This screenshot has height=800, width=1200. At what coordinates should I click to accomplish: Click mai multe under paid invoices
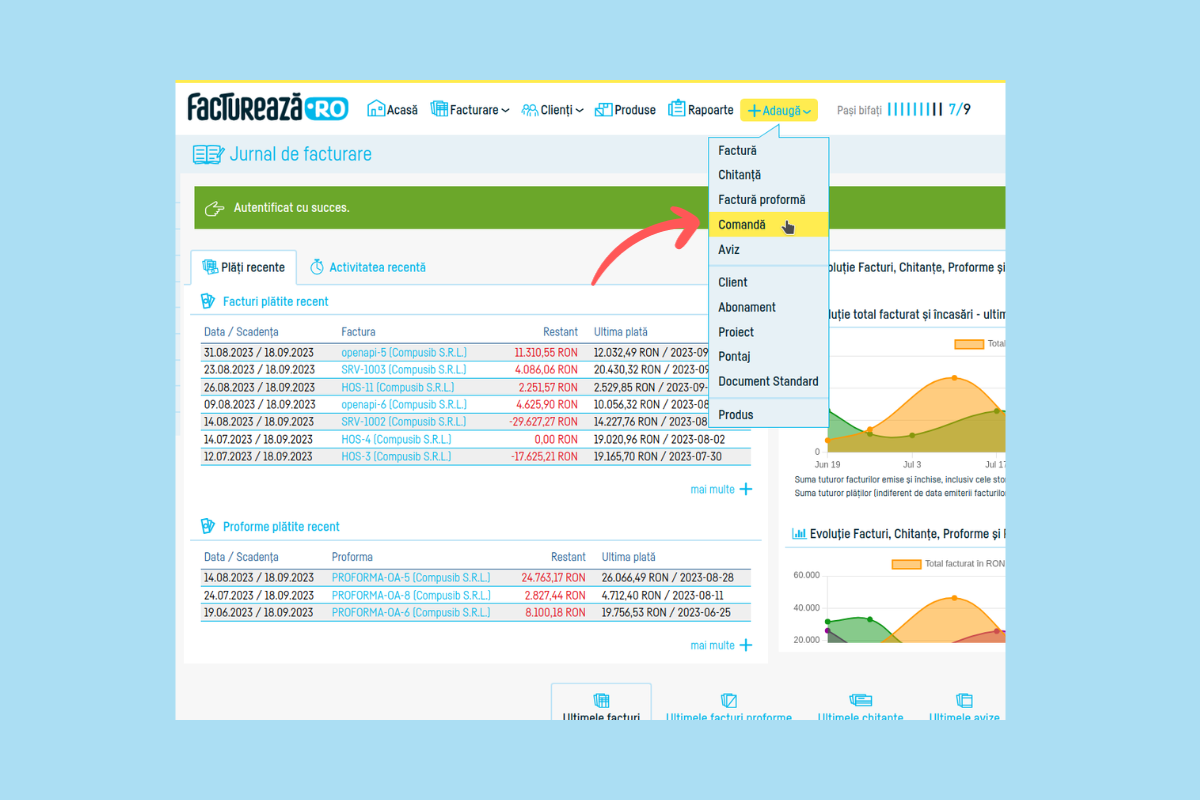tap(720, 489)
